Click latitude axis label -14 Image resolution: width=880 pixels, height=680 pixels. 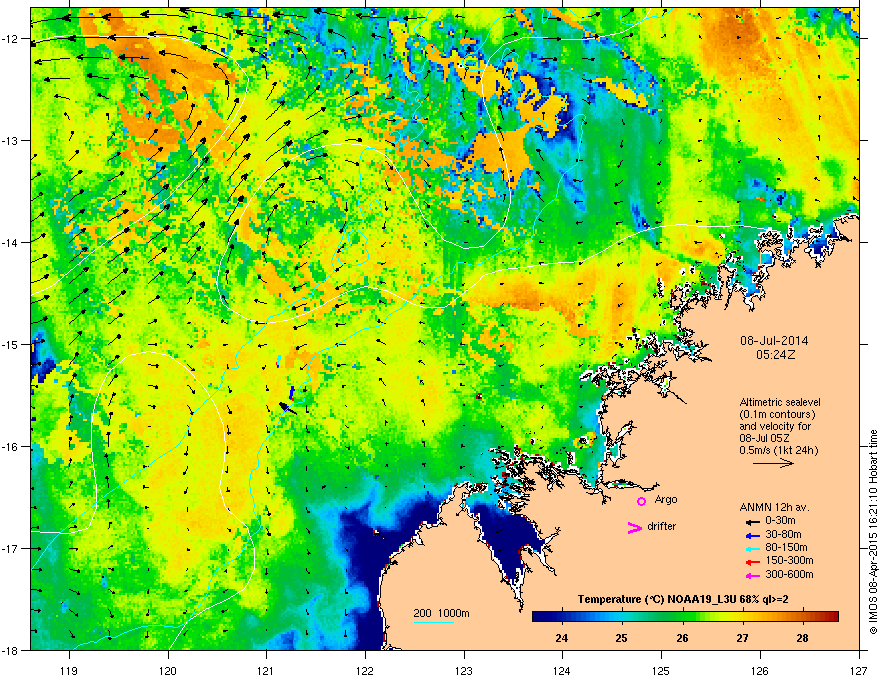tap(10, 242)
